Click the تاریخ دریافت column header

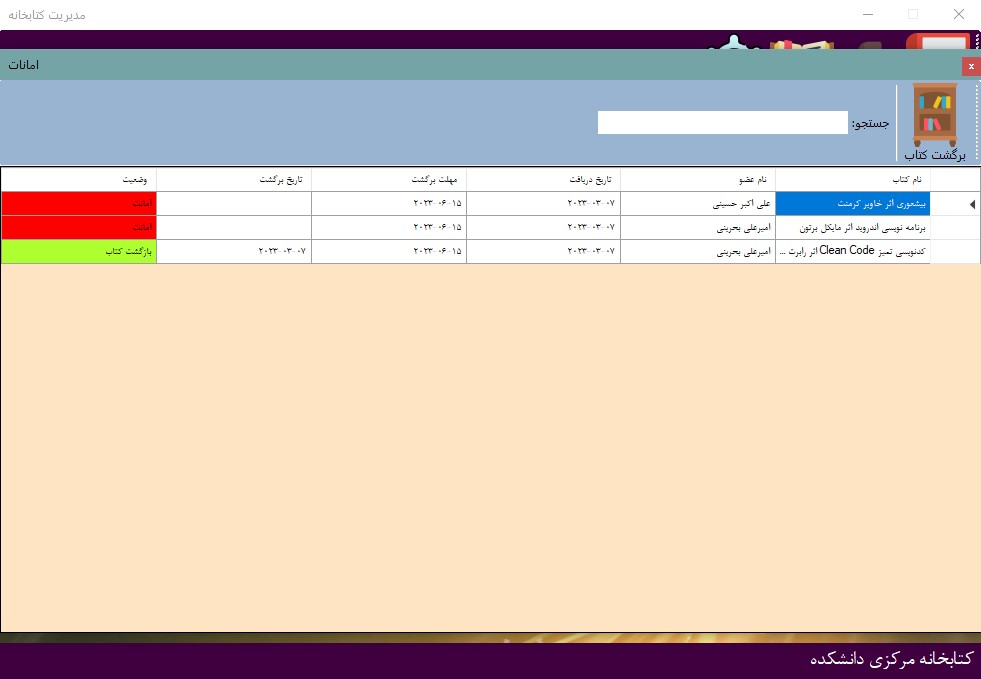point(543,179)
